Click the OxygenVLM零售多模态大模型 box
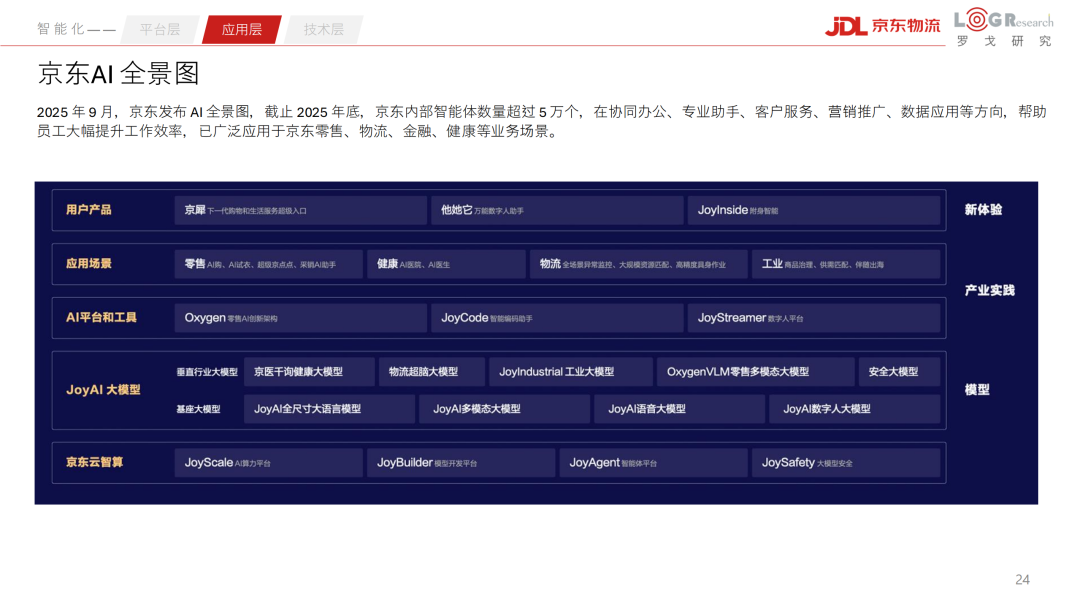 pos(756,372)
